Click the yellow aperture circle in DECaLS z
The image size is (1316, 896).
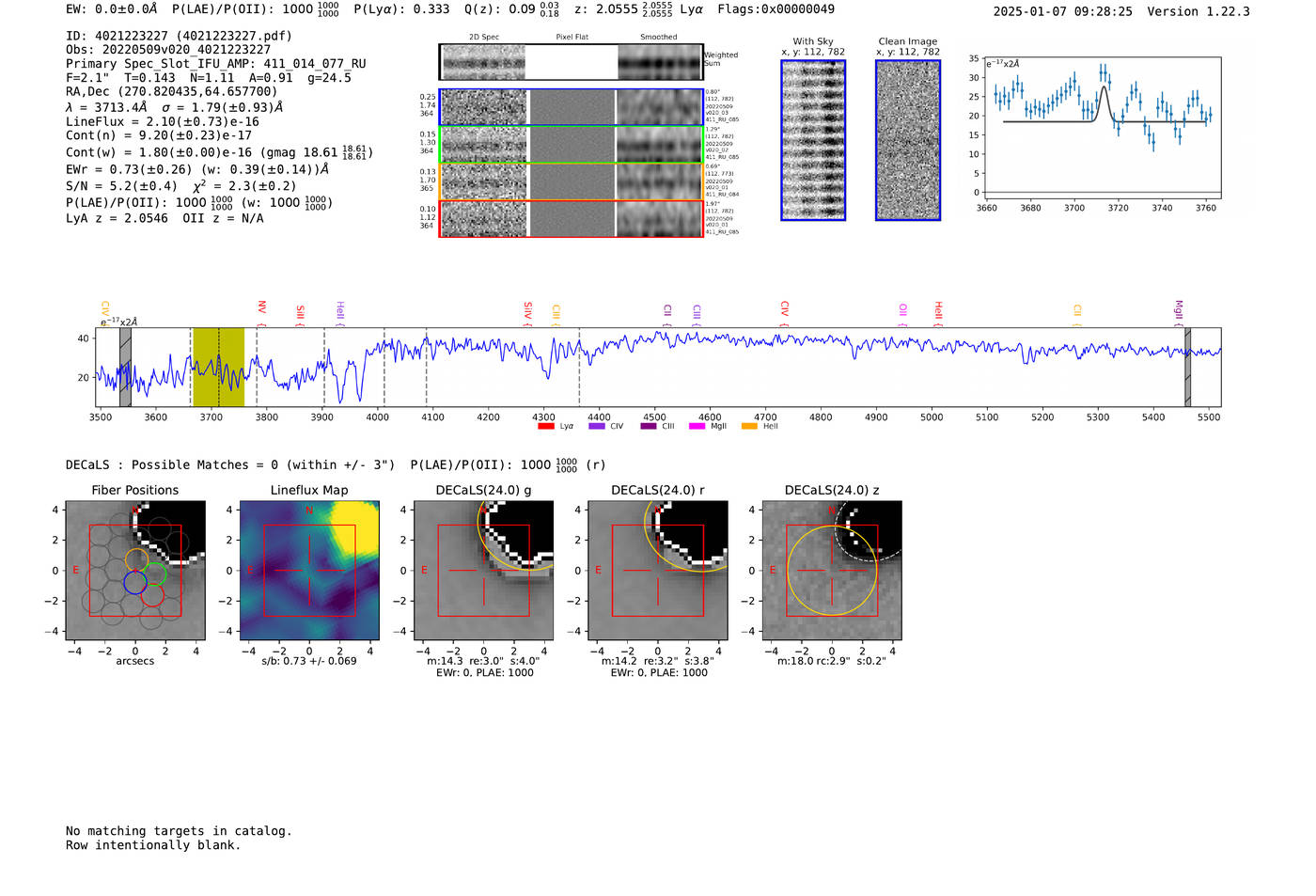pos(832,570)
